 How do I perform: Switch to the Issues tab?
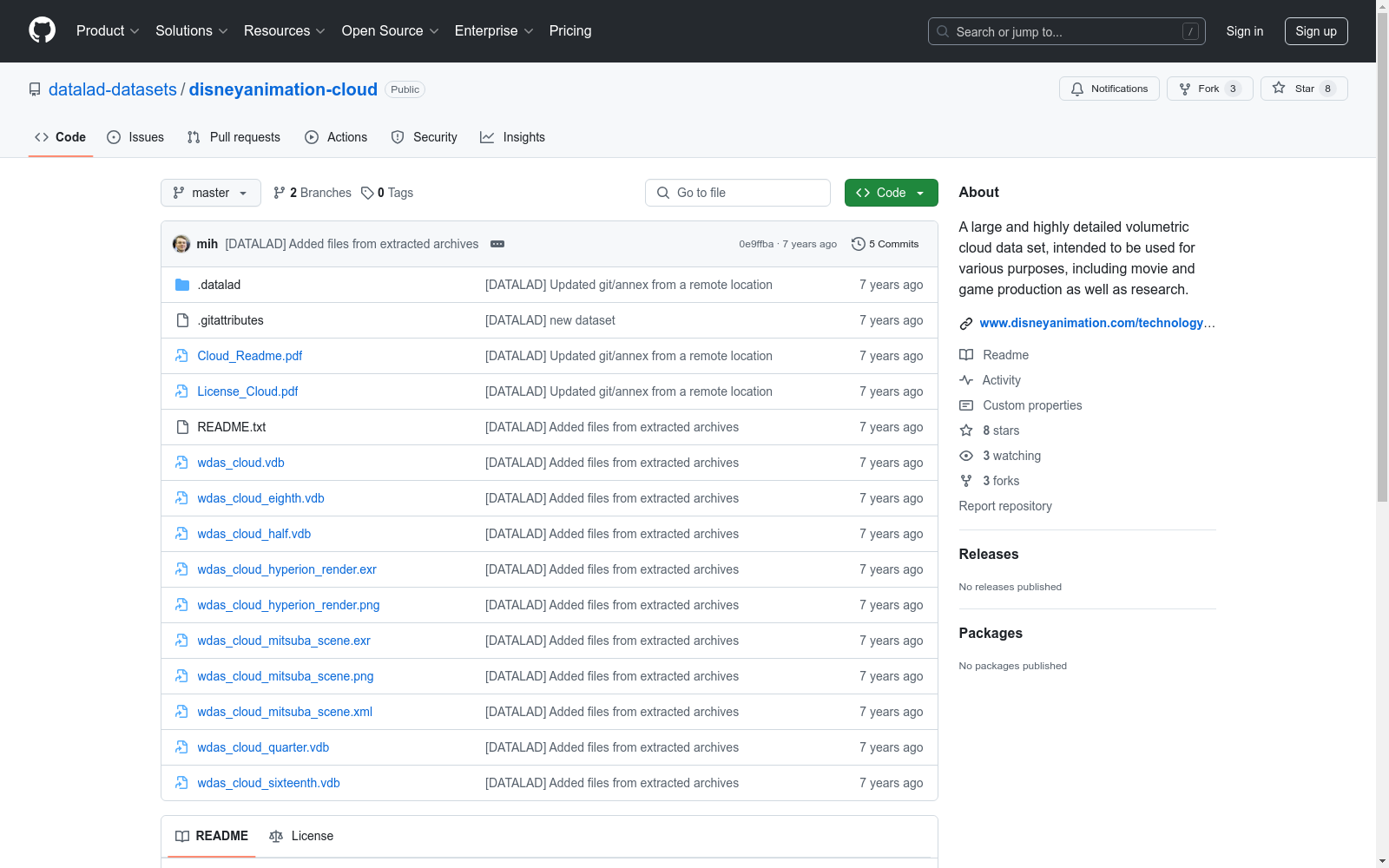click(x=135, y=137)
